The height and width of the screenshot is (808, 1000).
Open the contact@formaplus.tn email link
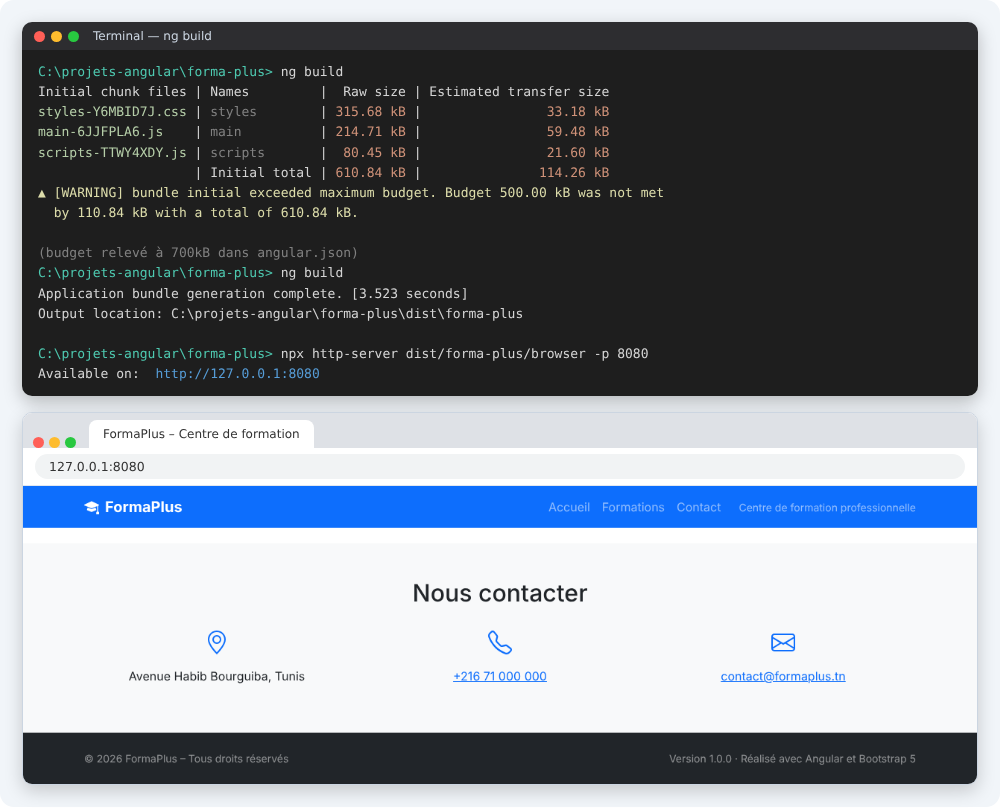coord(783,677)
